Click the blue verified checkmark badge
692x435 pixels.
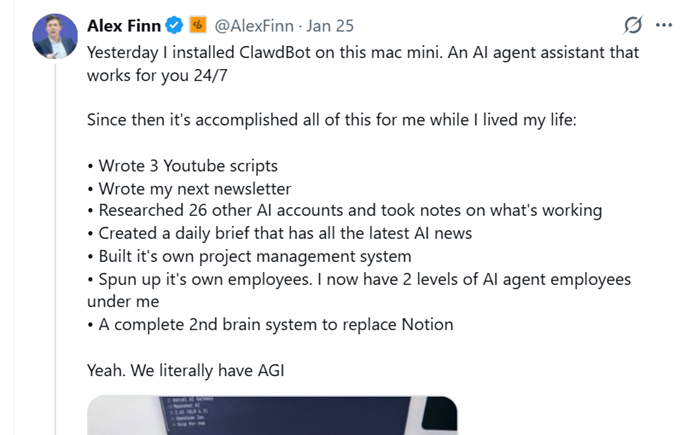click(x=176, y=25)
